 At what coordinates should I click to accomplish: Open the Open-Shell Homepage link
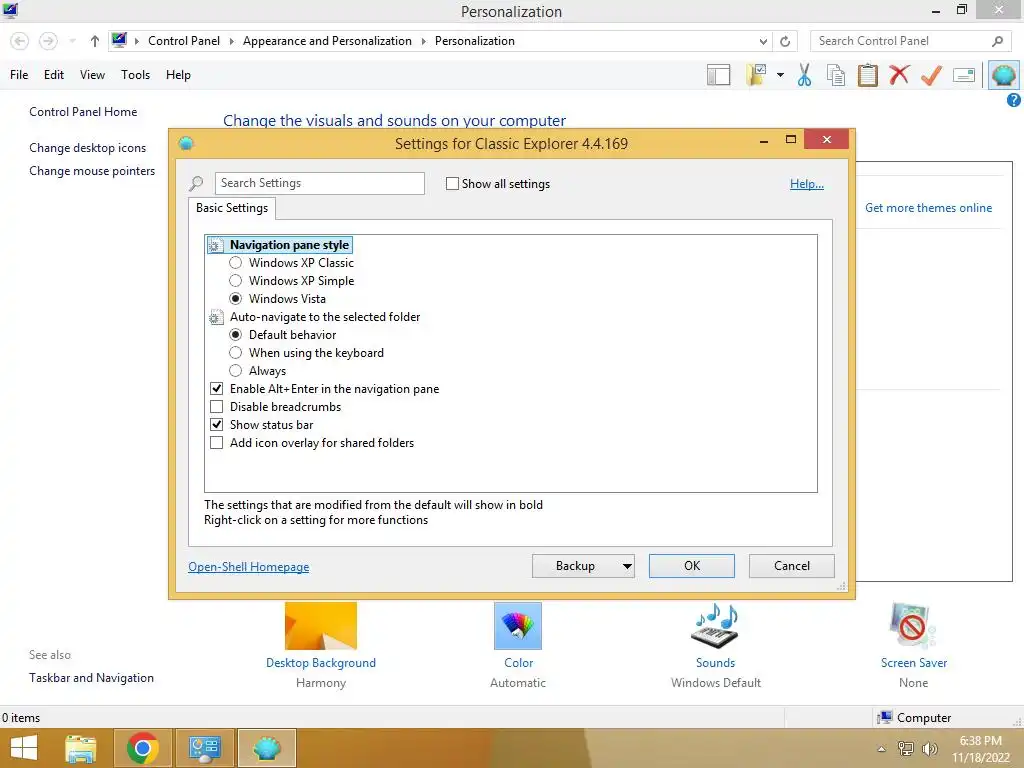(248, 567)
